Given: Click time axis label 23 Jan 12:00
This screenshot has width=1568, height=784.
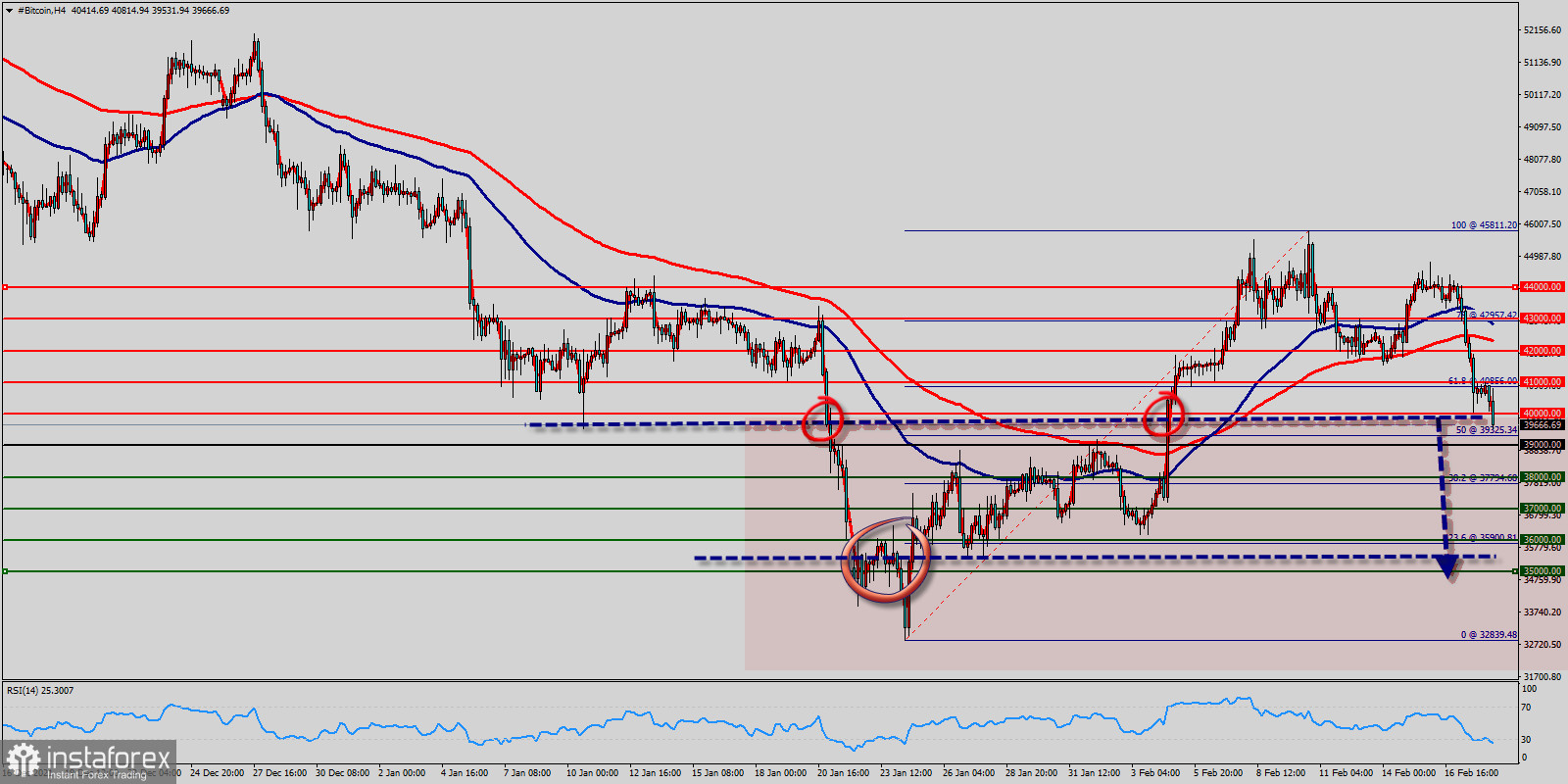Looking at the screenshot, I should click(906, 773).
